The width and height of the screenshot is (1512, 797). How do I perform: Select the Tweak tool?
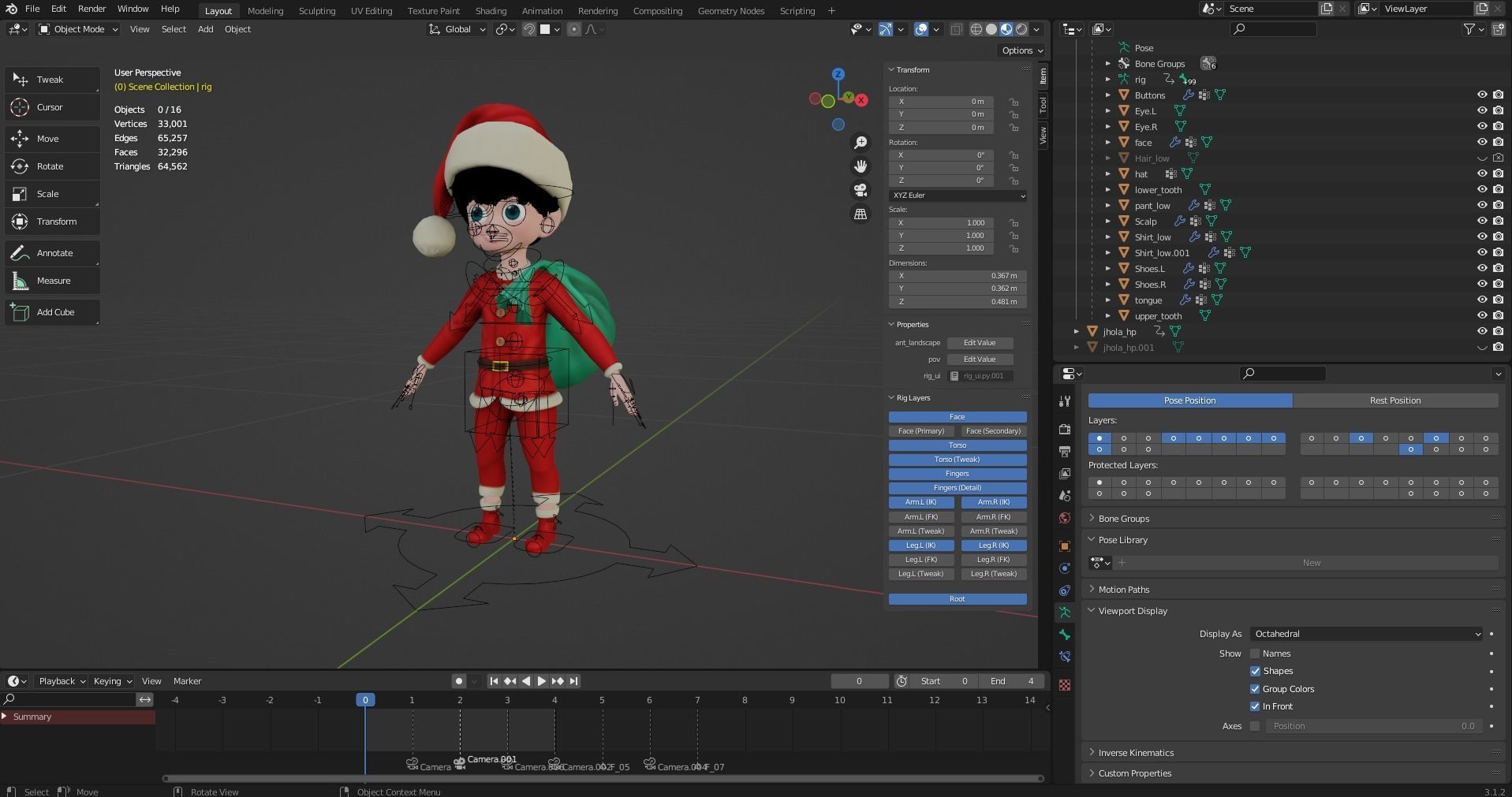click(x=52, y=80)
